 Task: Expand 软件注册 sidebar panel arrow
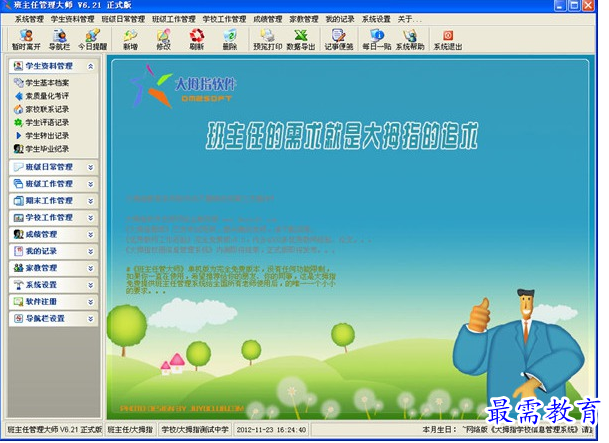[x=90, y=302]
